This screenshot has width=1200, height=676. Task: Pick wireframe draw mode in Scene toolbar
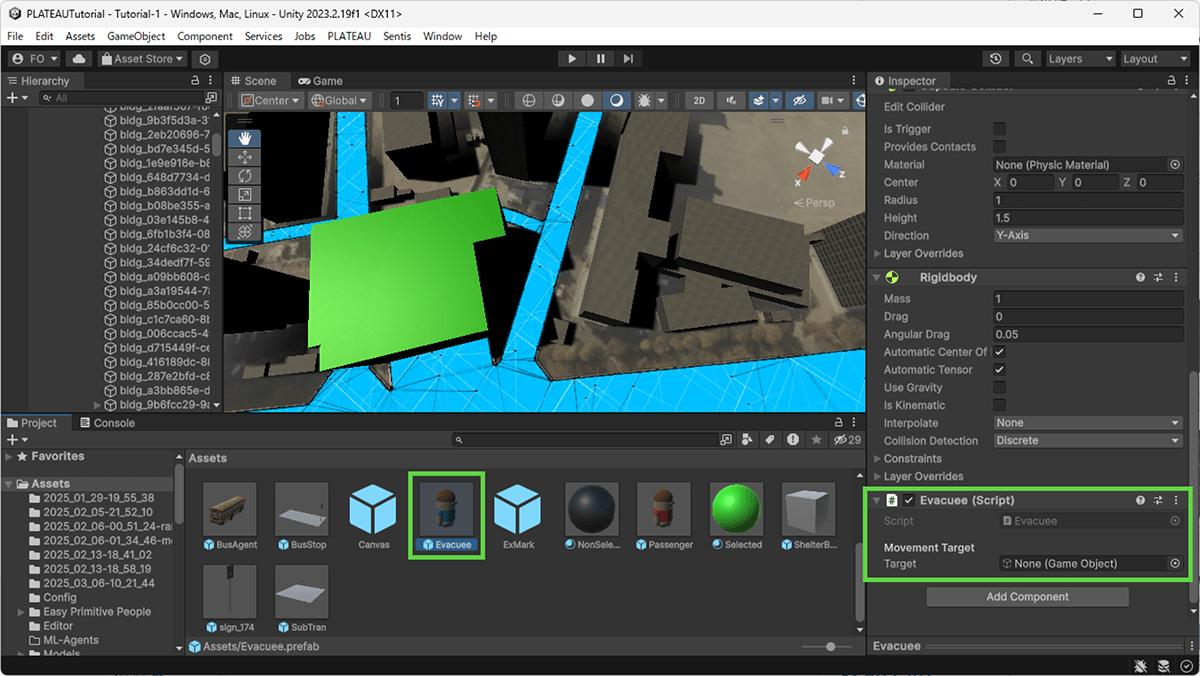(x=529, y=100)
